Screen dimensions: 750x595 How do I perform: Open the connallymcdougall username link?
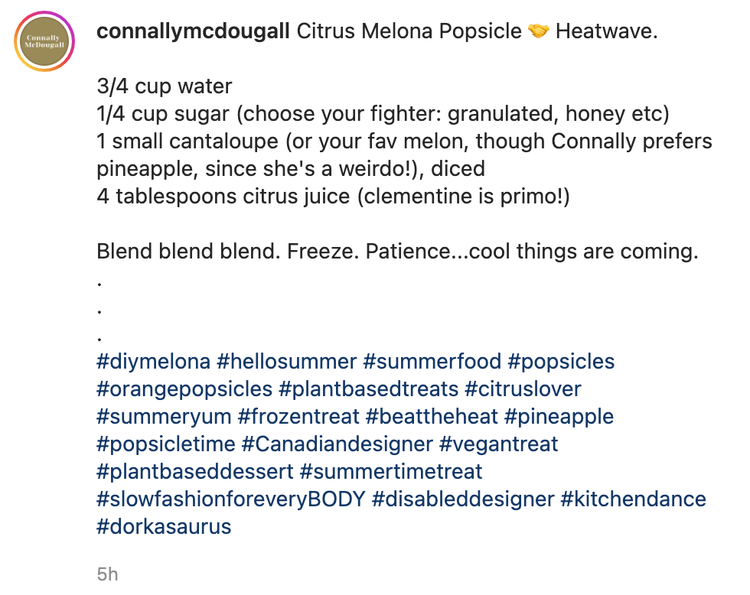(193, 31)
